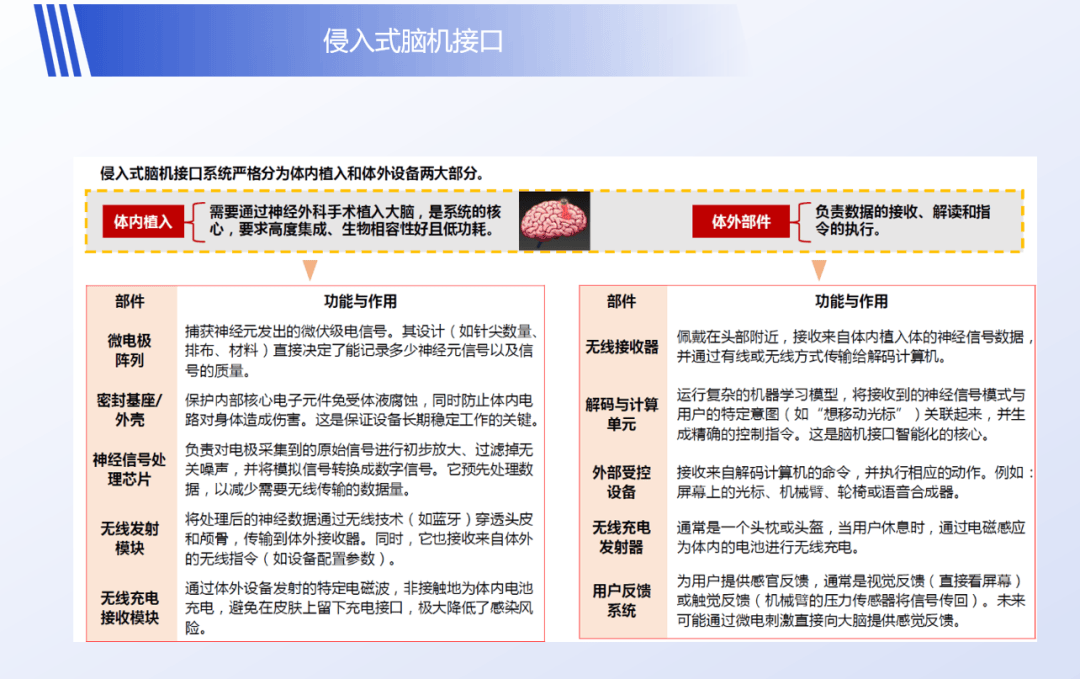
Task: Click description 接收来自解码计算机的命令
Action: [x=854, y=482]
